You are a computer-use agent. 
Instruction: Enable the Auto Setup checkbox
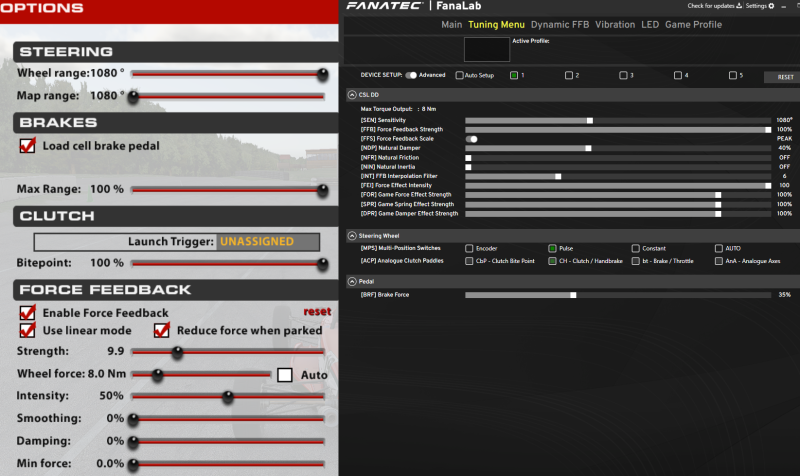pyautogui.click(x=459, y=75)
